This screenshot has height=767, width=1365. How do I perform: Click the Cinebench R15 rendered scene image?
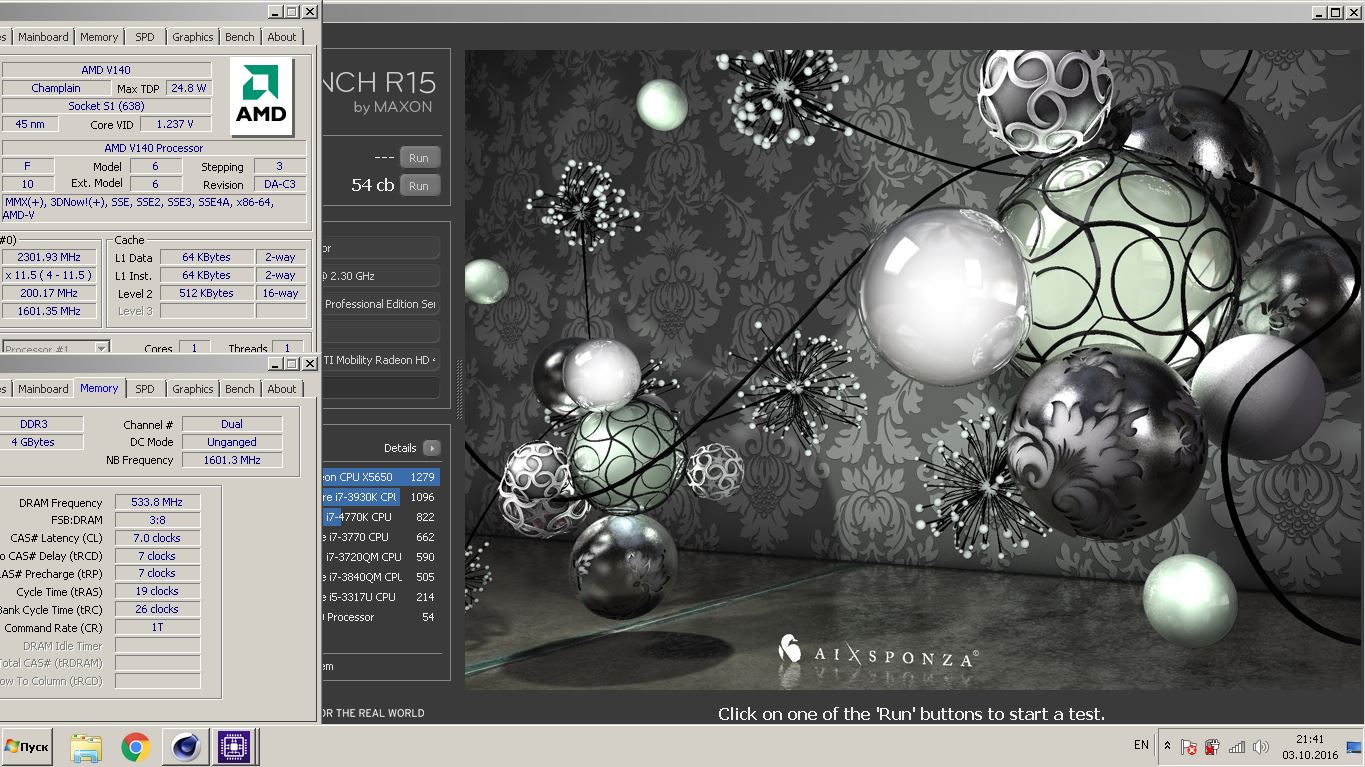[x=914, y=370]
